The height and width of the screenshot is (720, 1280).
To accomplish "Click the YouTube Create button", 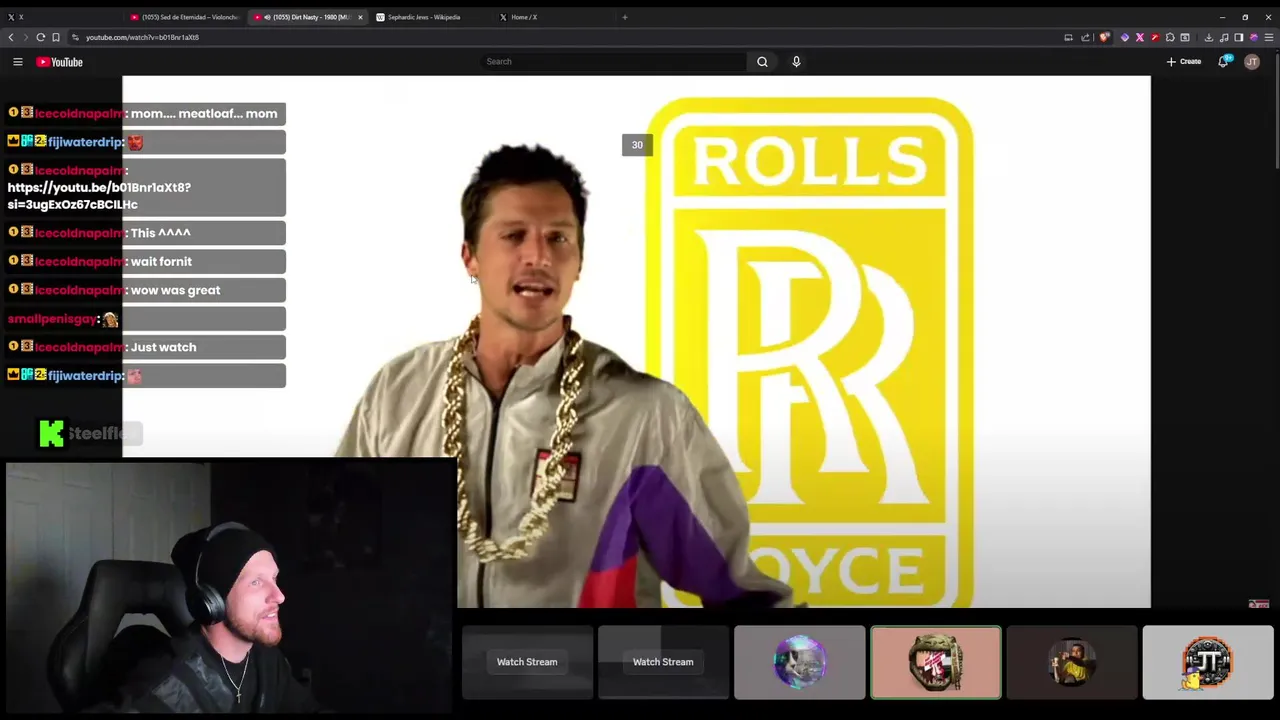I will 1184,62.
